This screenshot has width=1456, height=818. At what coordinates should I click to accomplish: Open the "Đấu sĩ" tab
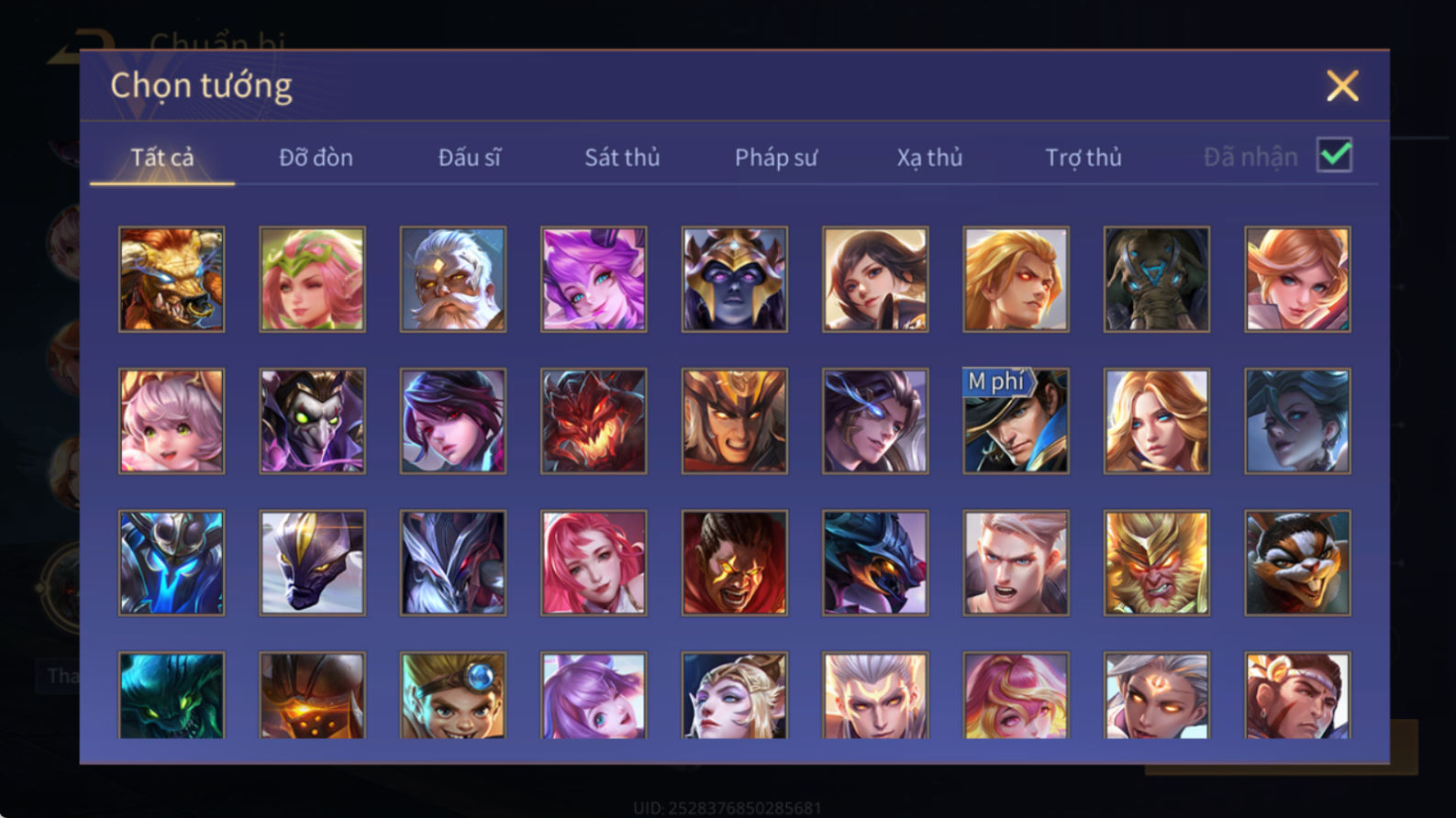click(x=469, y=158)
